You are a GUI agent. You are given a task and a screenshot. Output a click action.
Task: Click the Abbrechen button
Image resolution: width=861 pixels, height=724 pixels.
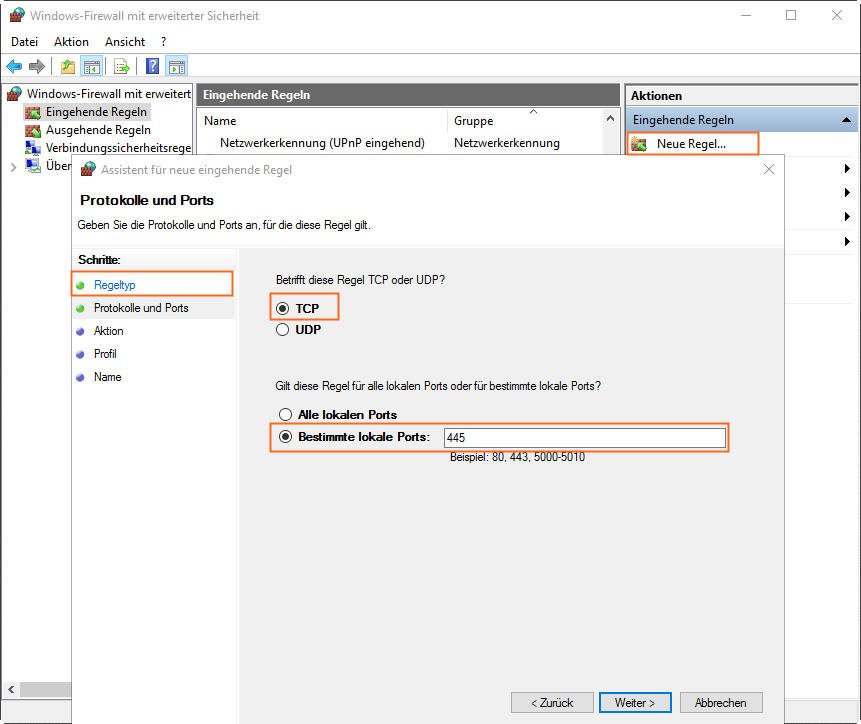click(720, 703)
